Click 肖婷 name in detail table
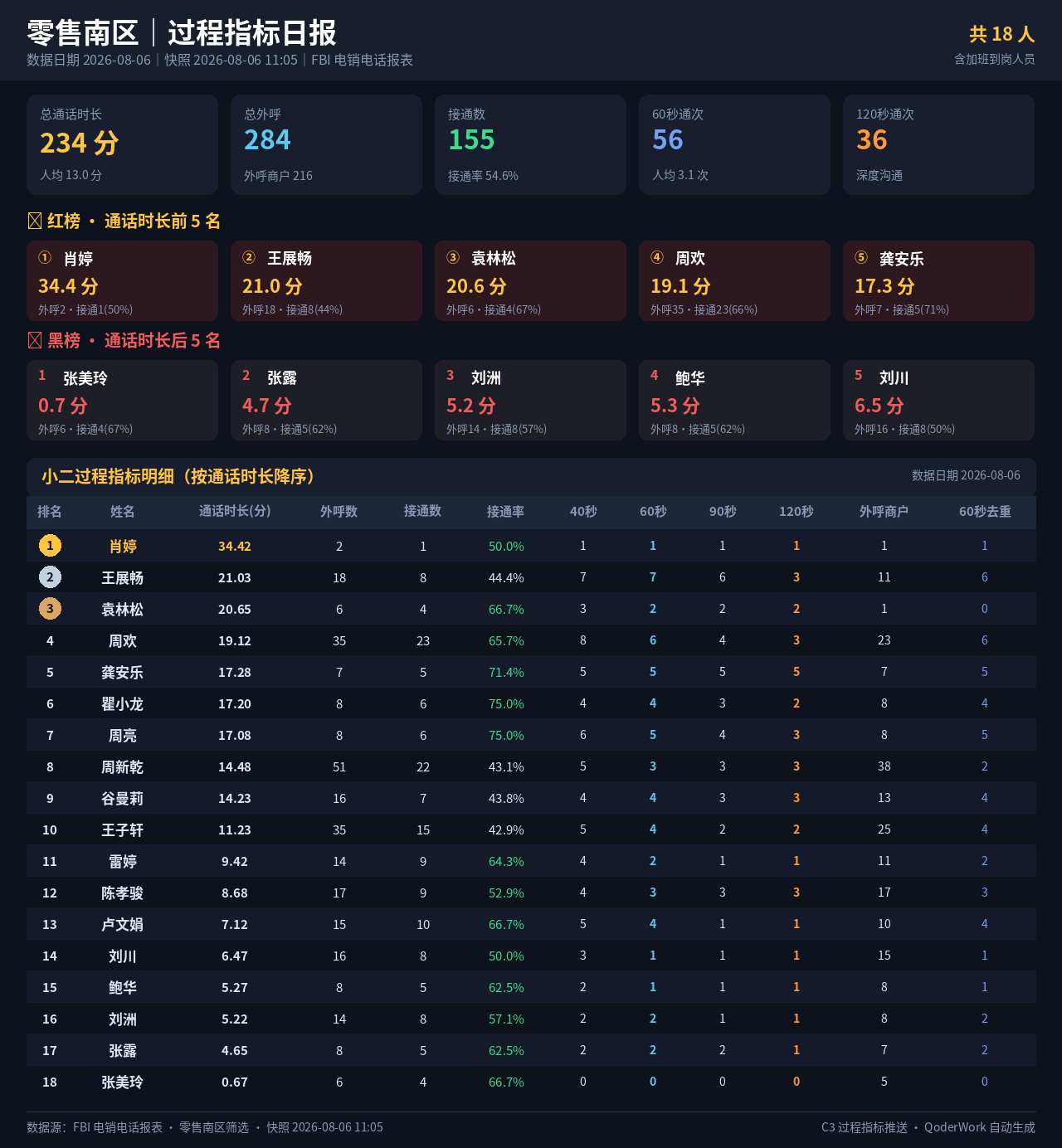This screenshot has width=1062, height=1148. pyautogui.click(x=123, y=546)
